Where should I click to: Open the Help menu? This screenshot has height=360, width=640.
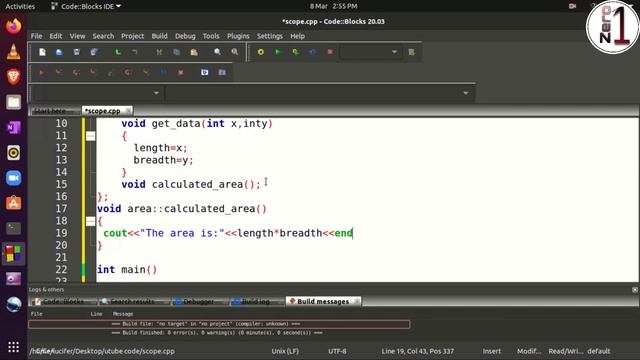(297, 36)
